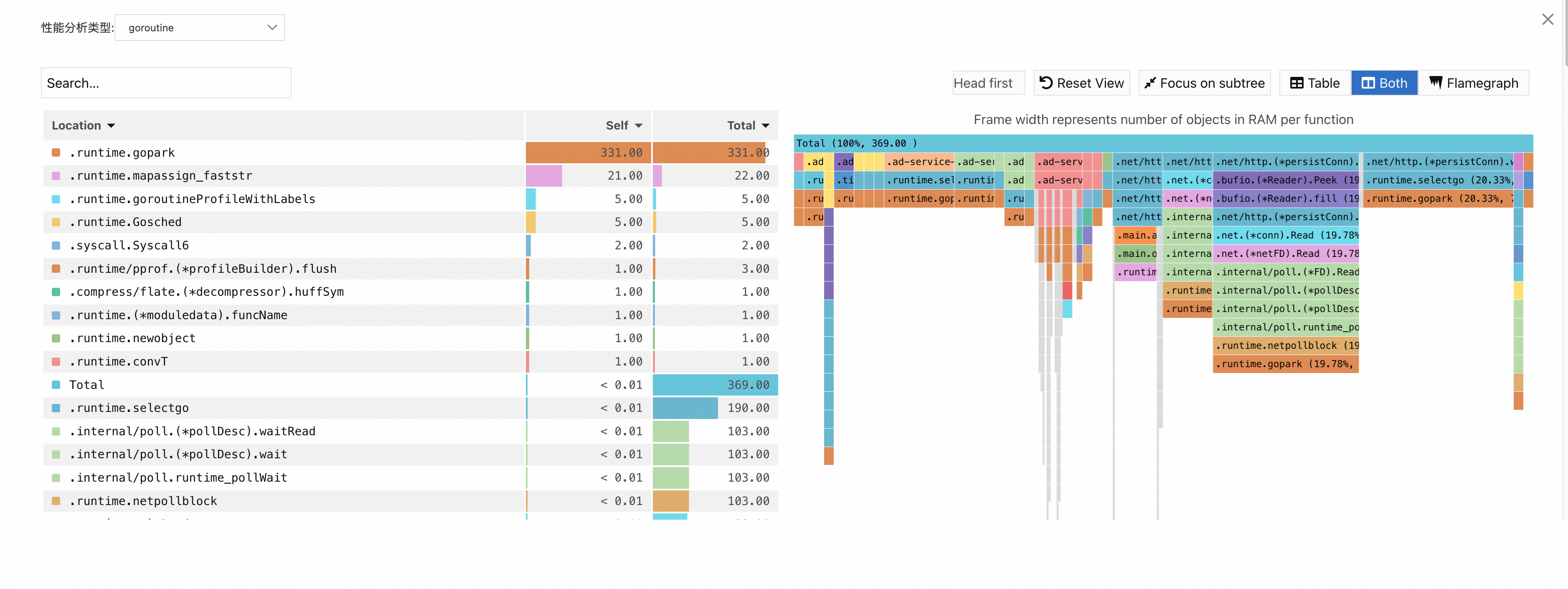Close the profiling panel with X

point(1547,20)
